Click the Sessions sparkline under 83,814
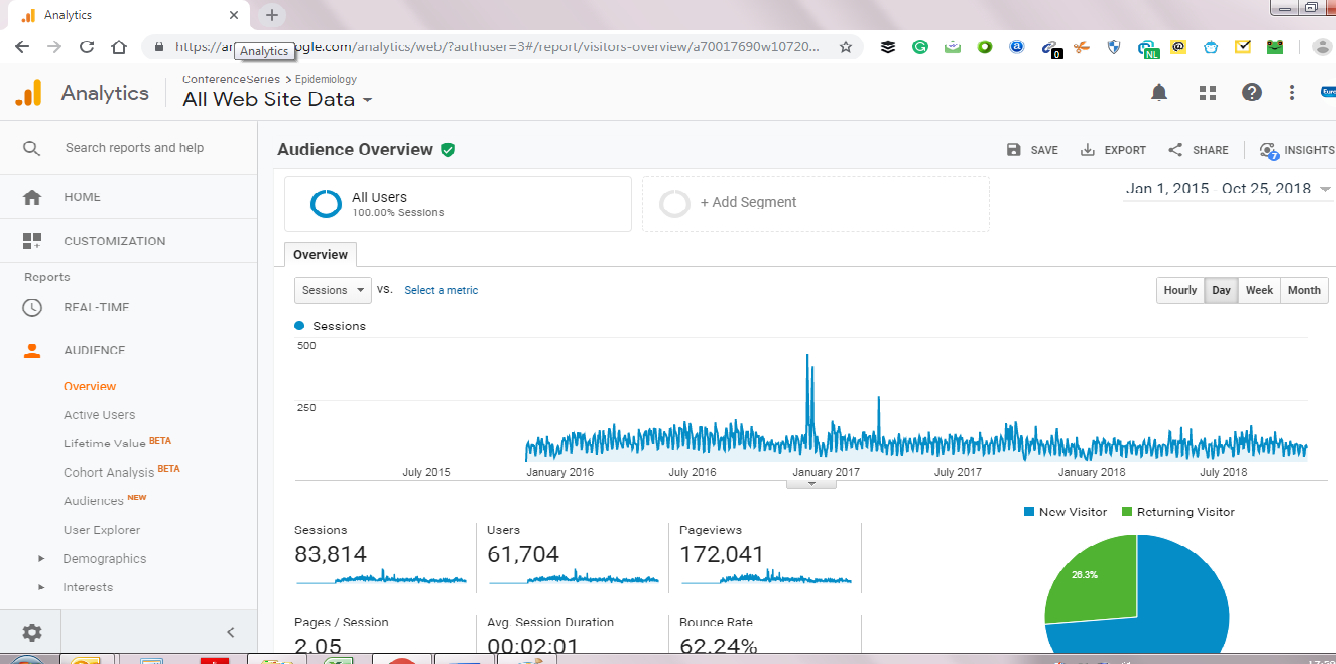 coord(381,576)
